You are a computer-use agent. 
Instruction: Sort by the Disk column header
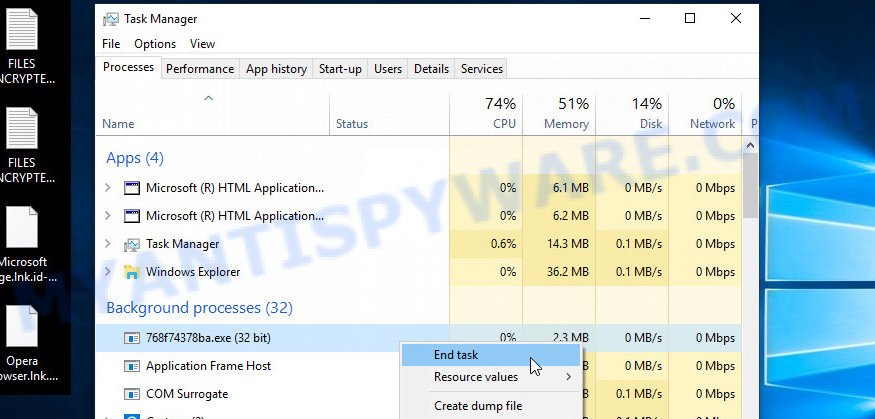(632, 115)
